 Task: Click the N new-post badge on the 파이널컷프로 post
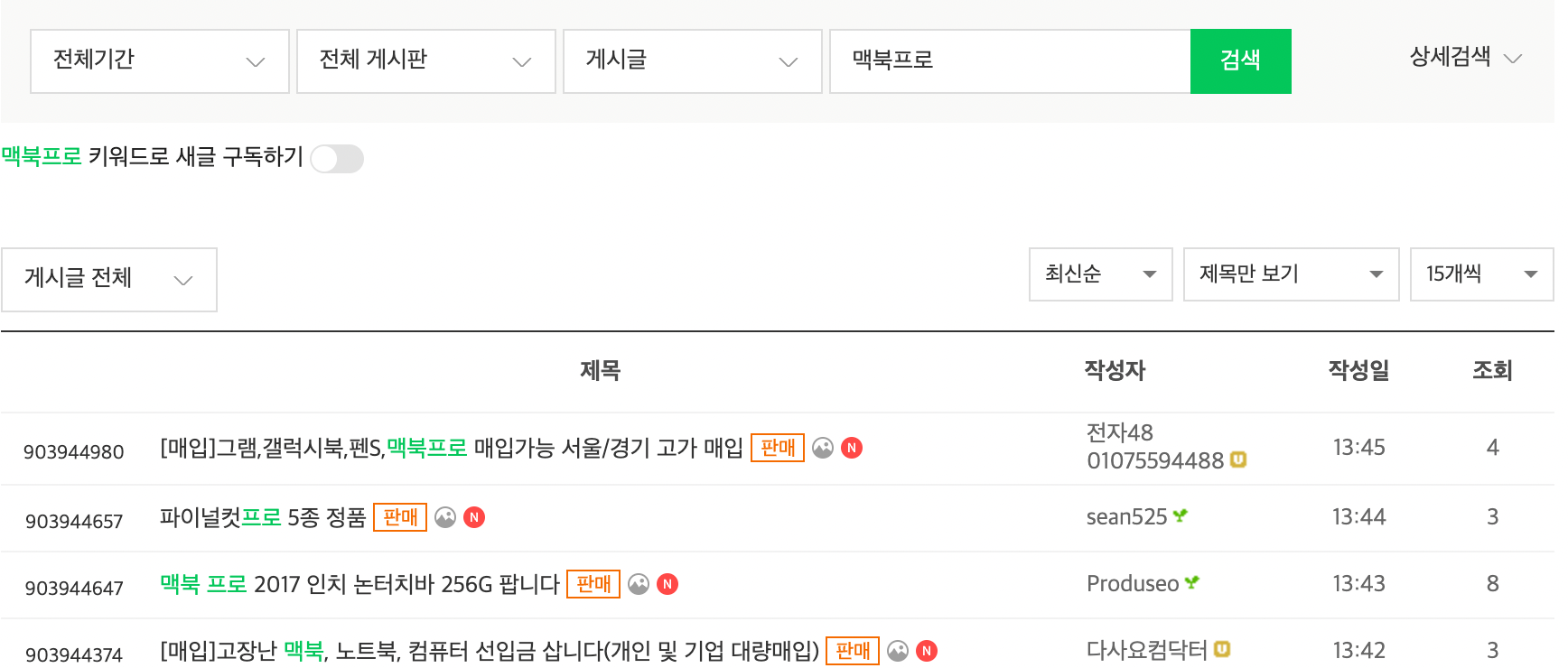click(x=475, y=516)
